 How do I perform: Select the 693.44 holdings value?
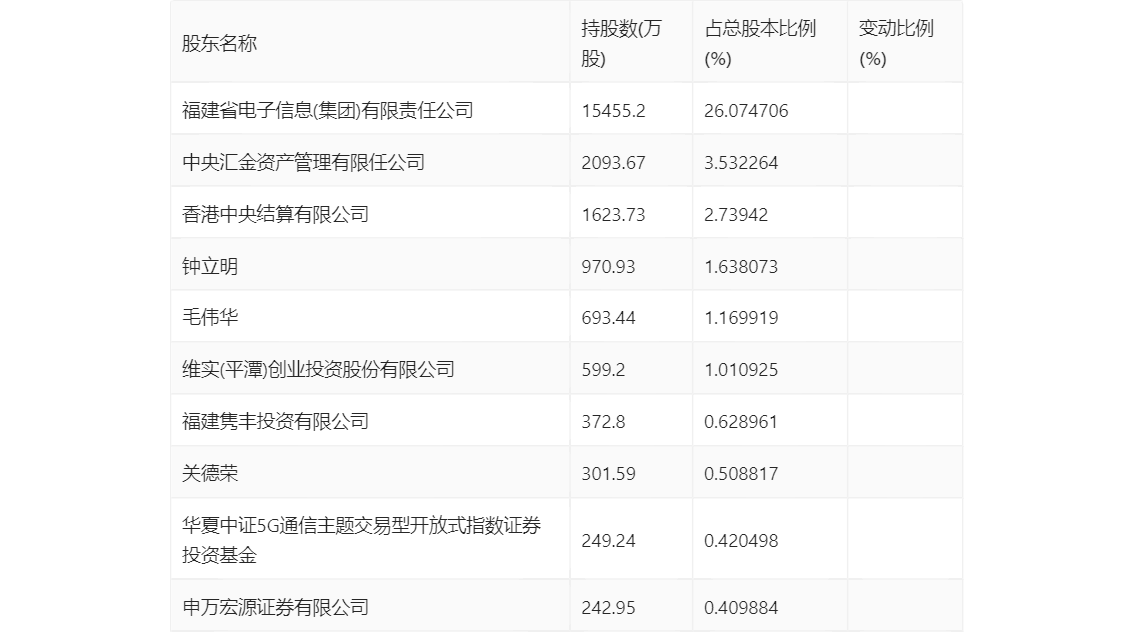click(608, 317)
